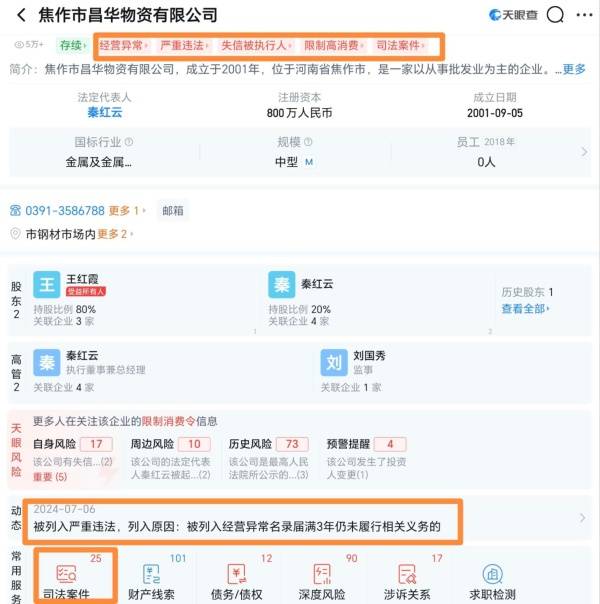The image size is (600, 604).
Task: Open 求职检测 service icon
Action: 492,577
